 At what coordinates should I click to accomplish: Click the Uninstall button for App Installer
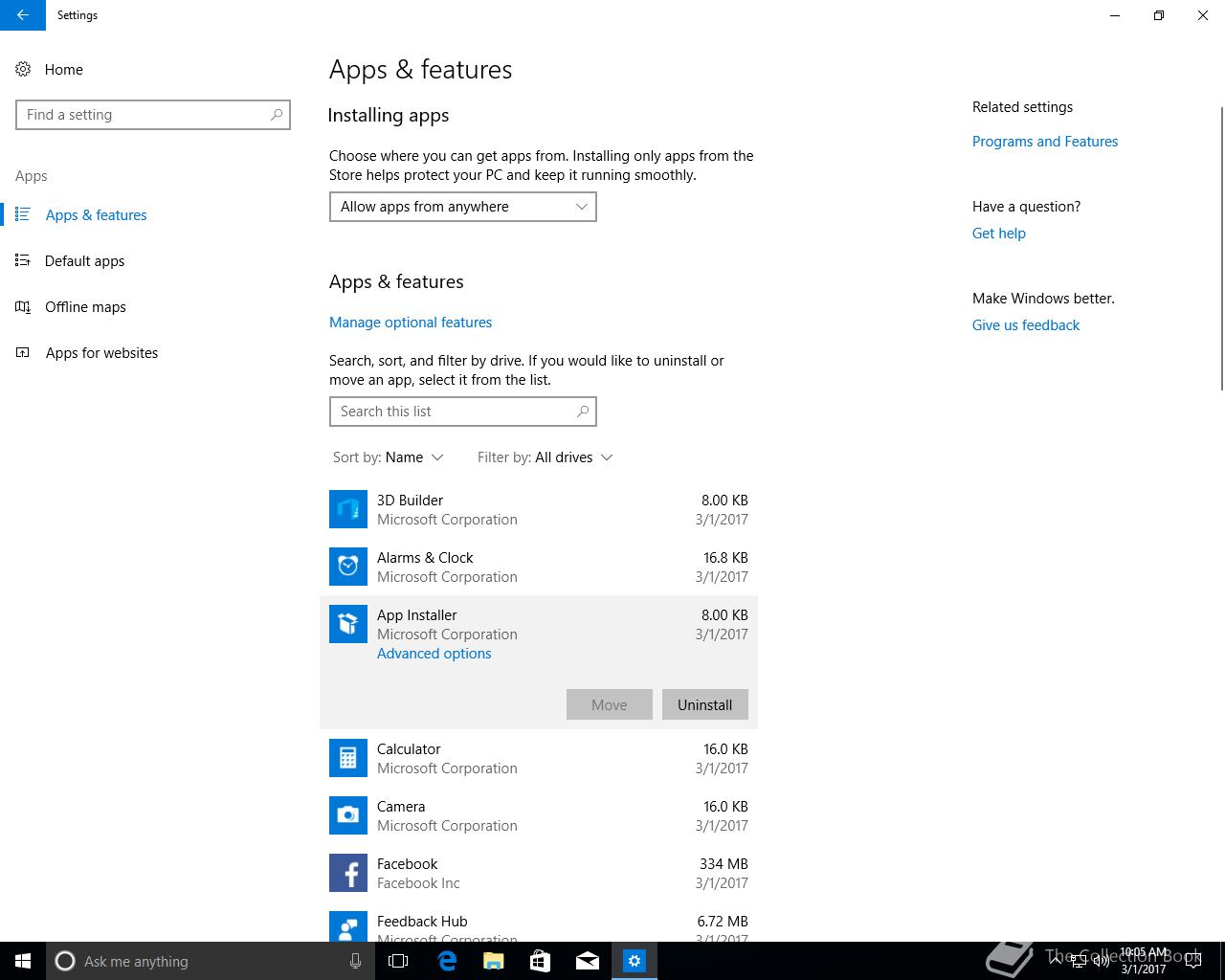(x=705, y=704)
